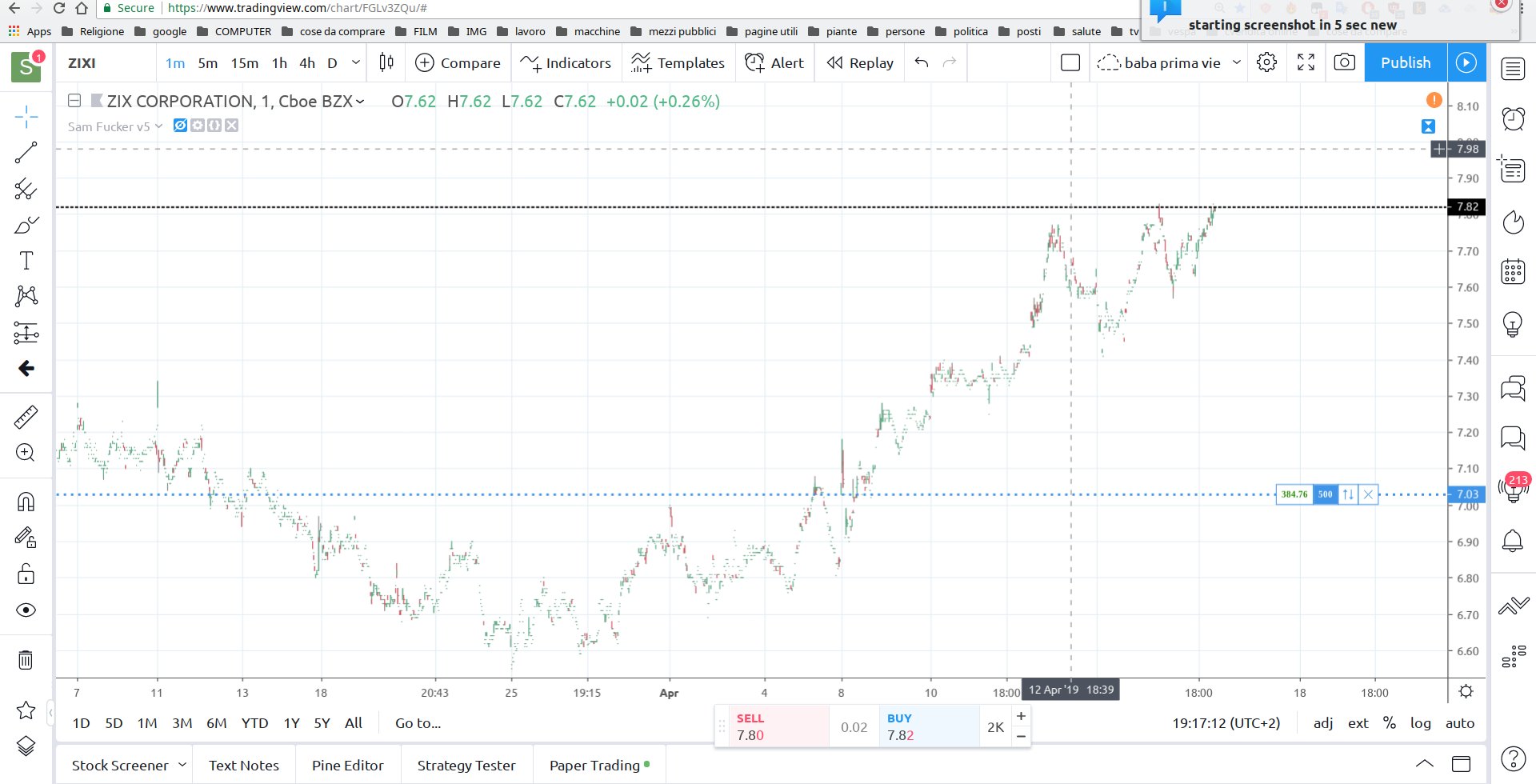Open favorites star toolbar
This screenshot has height=784, width=1536.
coord(26,710)
